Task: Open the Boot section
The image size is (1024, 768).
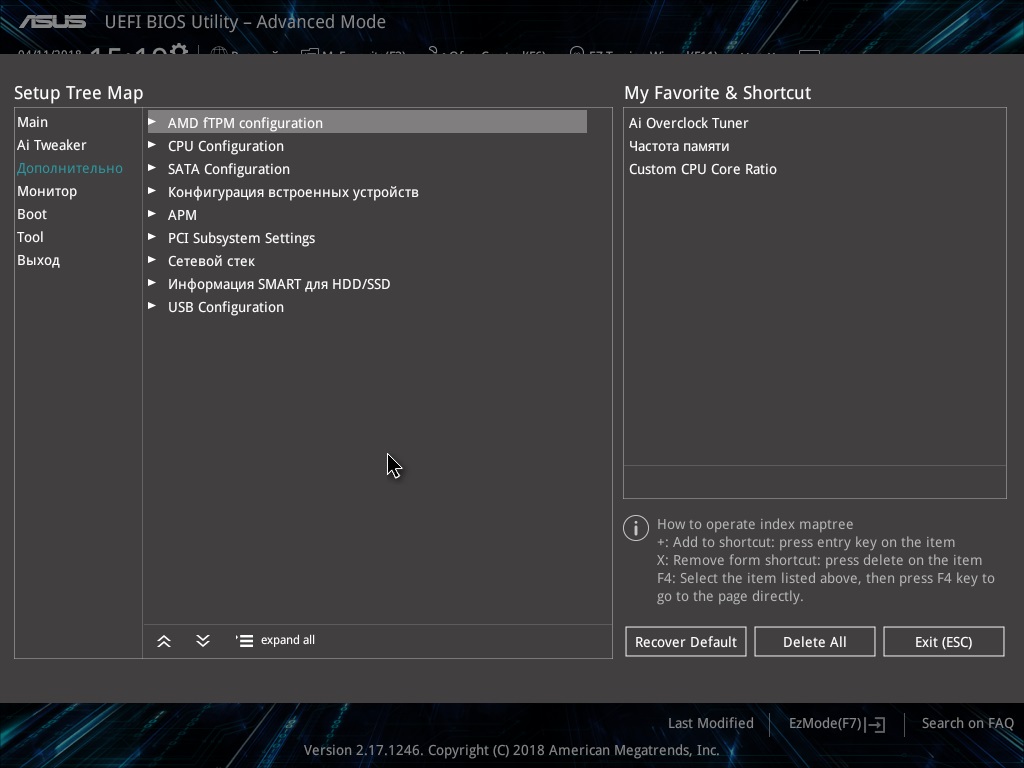Action: pyautogui.click(x=32, y=214)
